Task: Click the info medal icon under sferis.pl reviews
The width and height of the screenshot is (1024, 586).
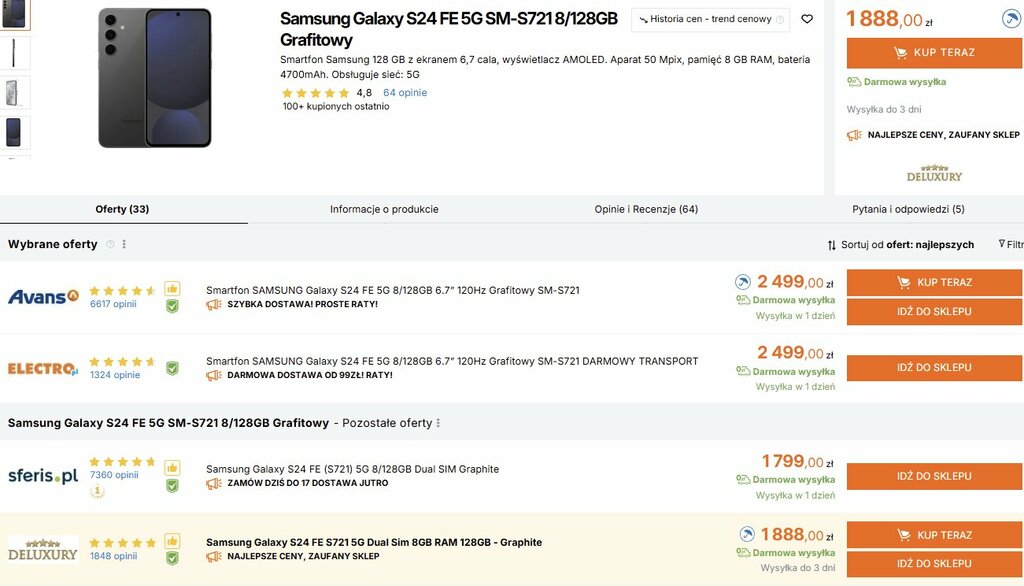Action: pyautogui.click(x=97, y=491)
